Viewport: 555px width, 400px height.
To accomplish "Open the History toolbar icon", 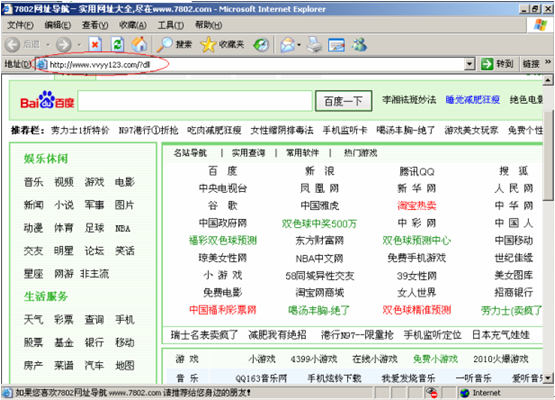I will (261, 45).
